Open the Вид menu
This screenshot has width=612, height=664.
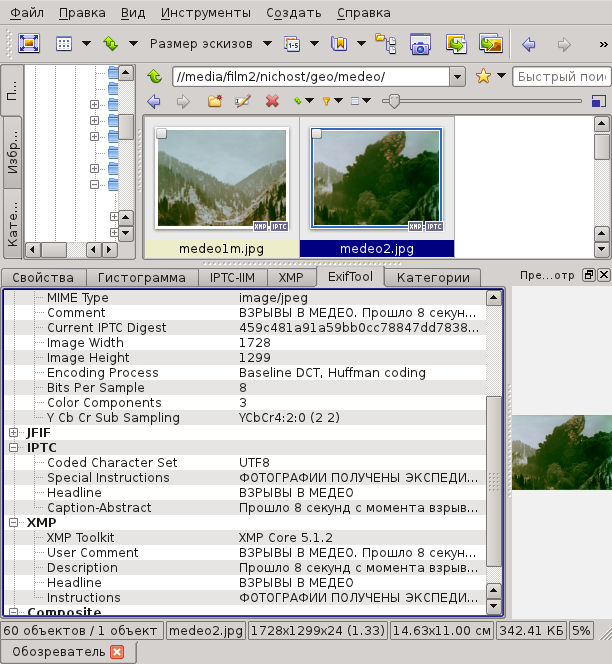(133, 13)
